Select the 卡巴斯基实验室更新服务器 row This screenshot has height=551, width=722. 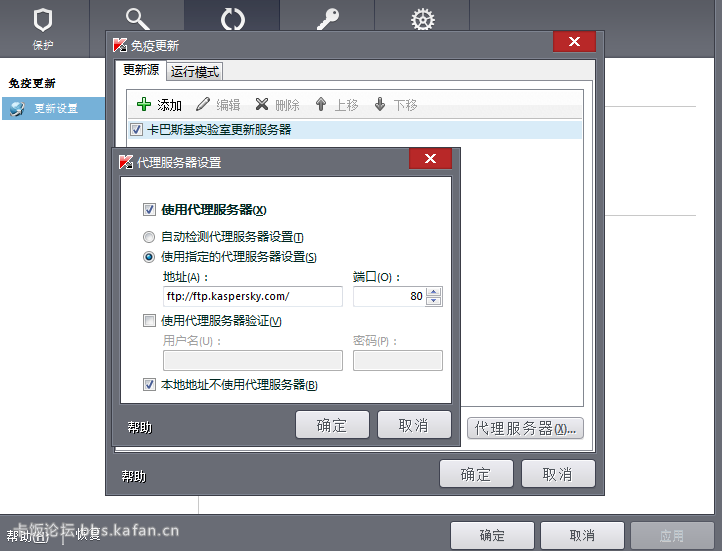tap(355, 129)
